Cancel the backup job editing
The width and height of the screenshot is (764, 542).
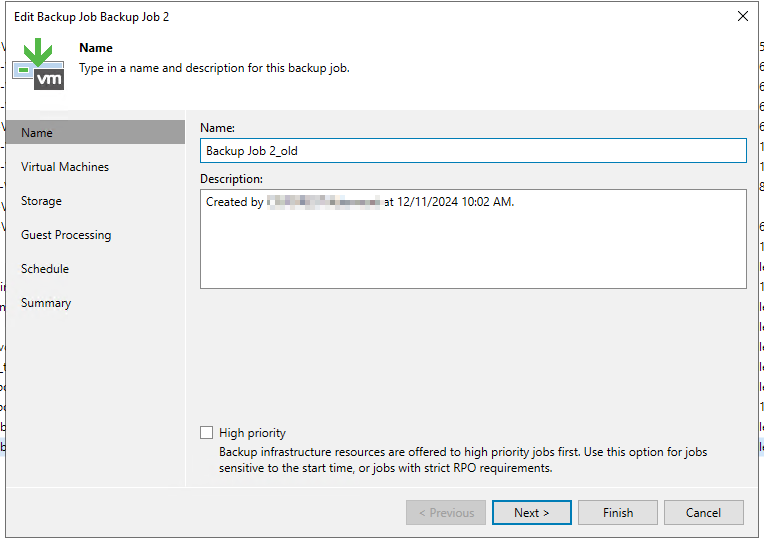704,513
